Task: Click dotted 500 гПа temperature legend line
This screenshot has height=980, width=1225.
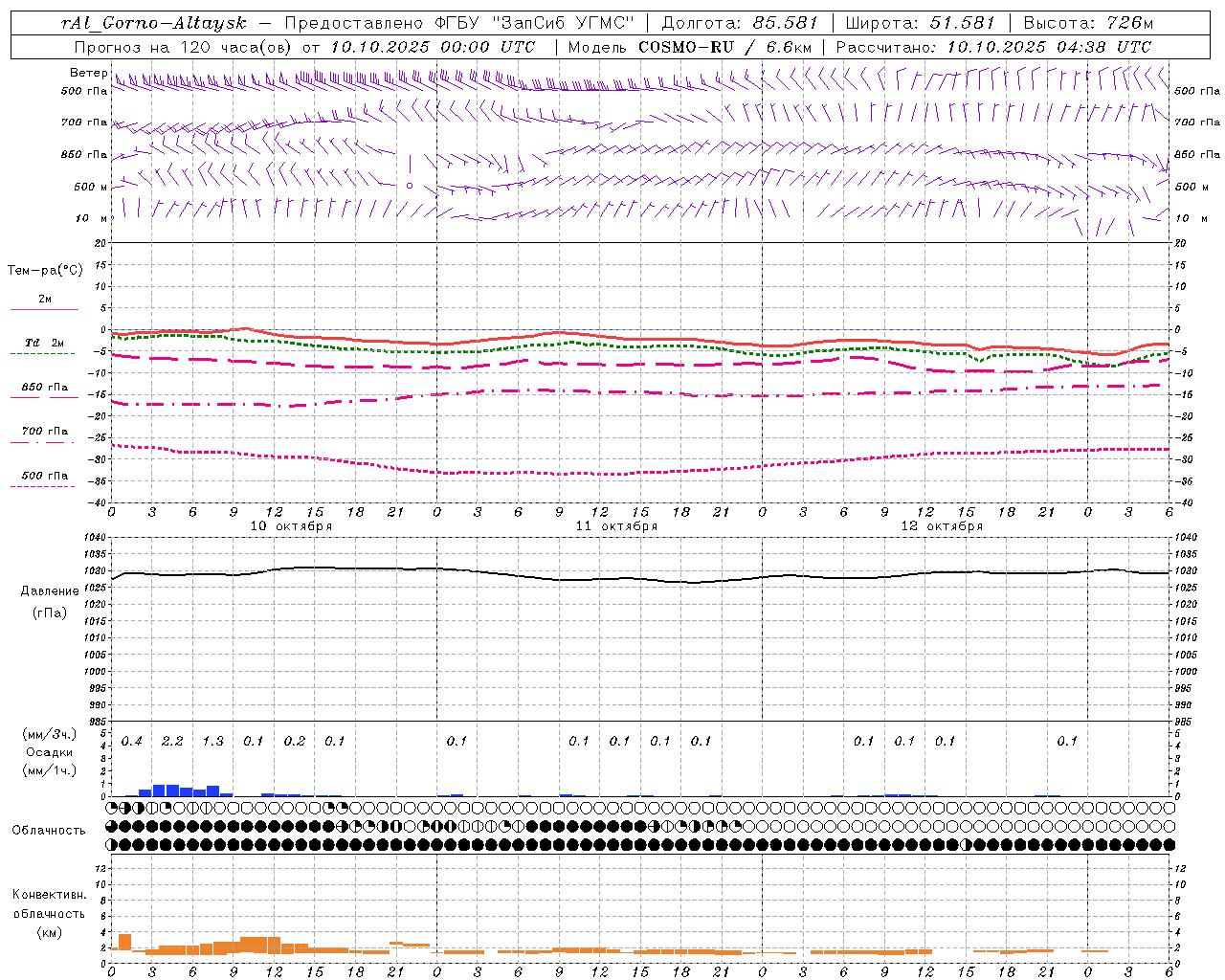Action: point(43,486)
